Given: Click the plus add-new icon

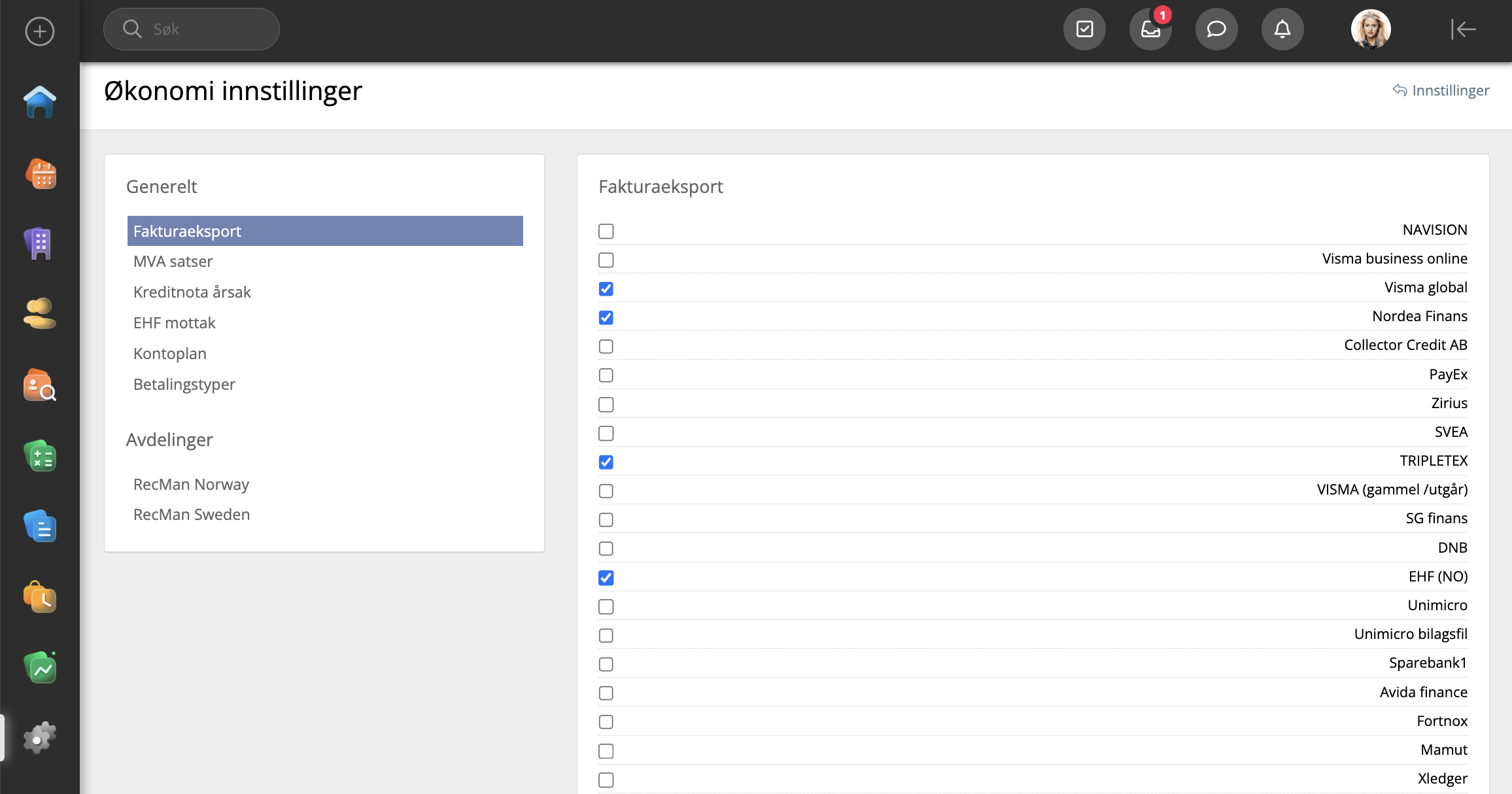Looking at the screenshot, I should [39, 31].
